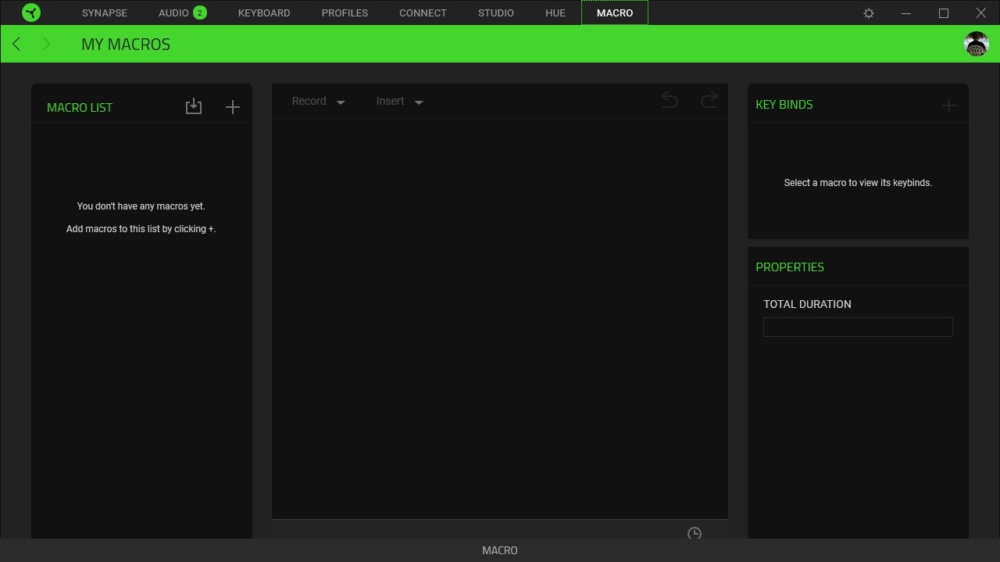This screenshot has width=1000, height=562.
Task: Open the audio notification badge showing 2
Action: [x=200, y=13]
